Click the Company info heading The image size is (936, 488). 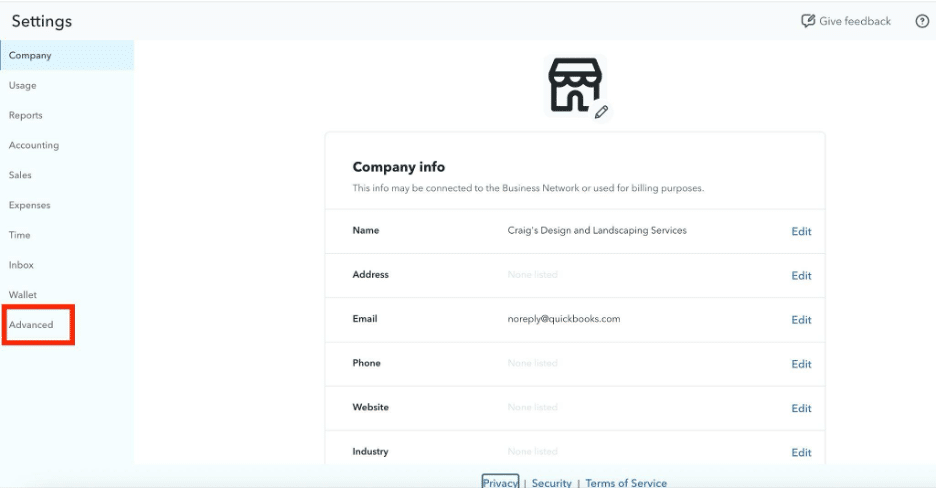pos(399,166)
